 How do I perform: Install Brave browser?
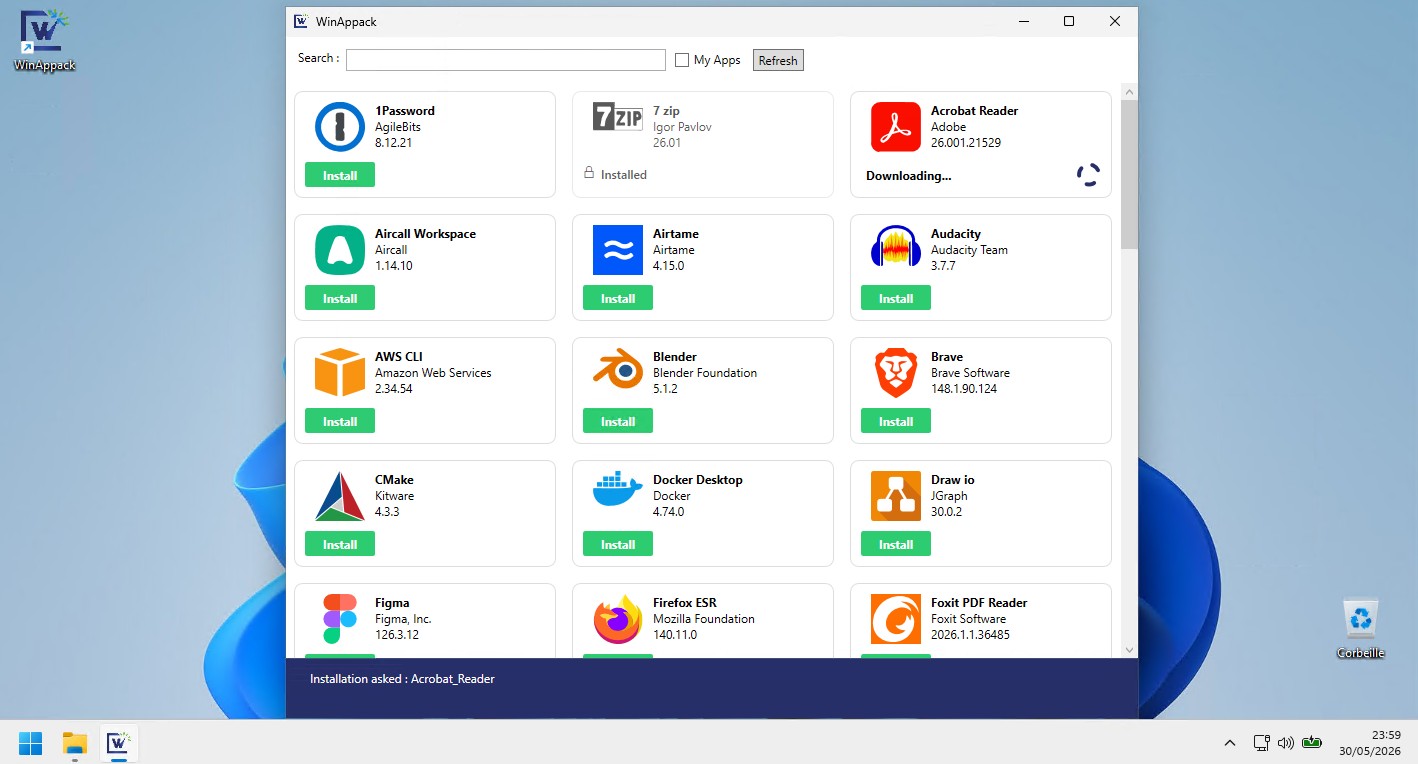(896, 421)
